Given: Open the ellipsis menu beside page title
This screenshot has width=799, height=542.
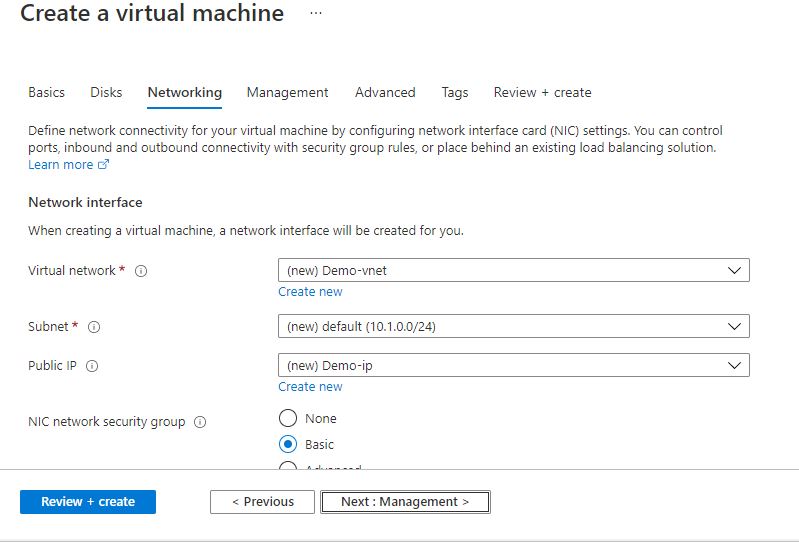Looking at the screenshot, I should click(x=316, y=14).
